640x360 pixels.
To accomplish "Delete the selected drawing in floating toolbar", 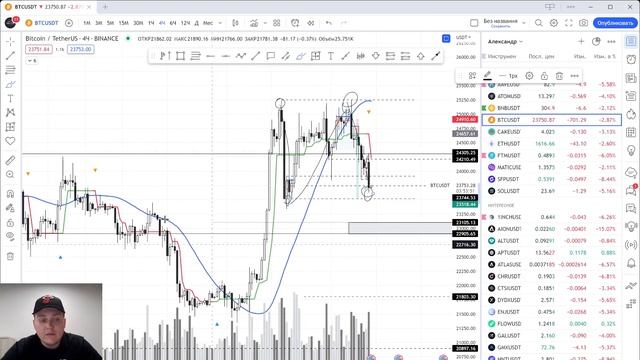I will click(559, 76).
